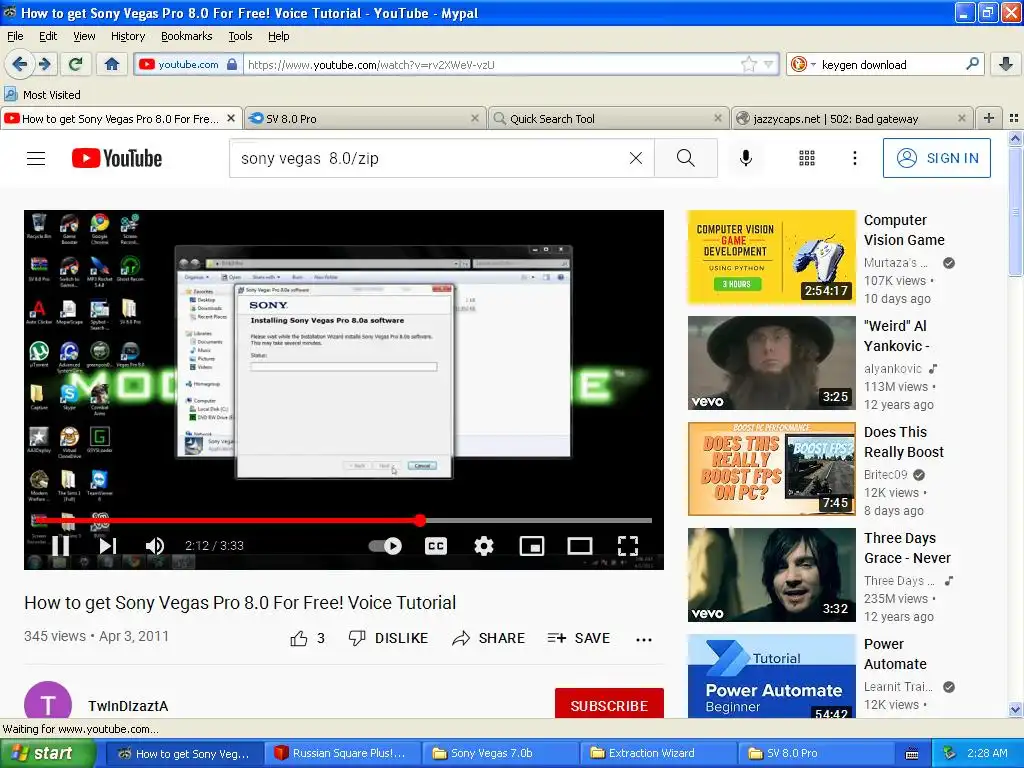This screenshot has height=768, width=1024.
Task: Skip to the next video
Action: (108, 546)
